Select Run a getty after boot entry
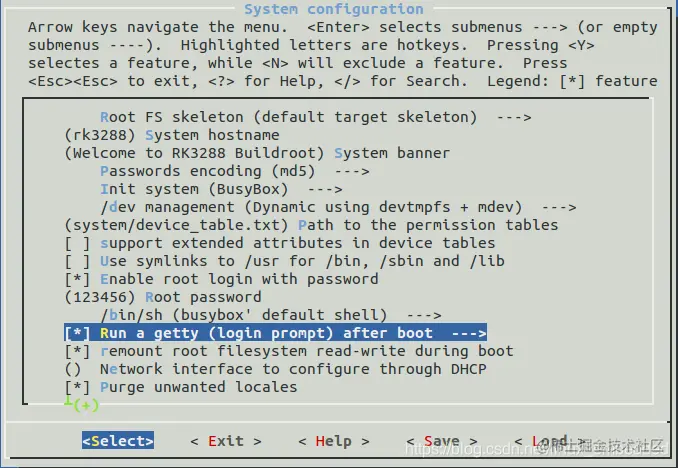678x468 pixels. [x=275, y=333]
